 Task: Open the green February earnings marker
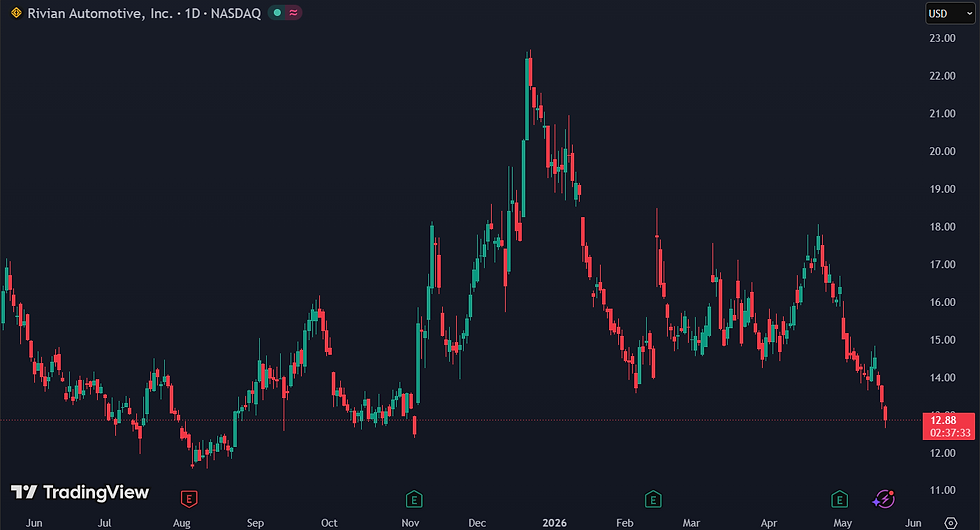(652, 499)
